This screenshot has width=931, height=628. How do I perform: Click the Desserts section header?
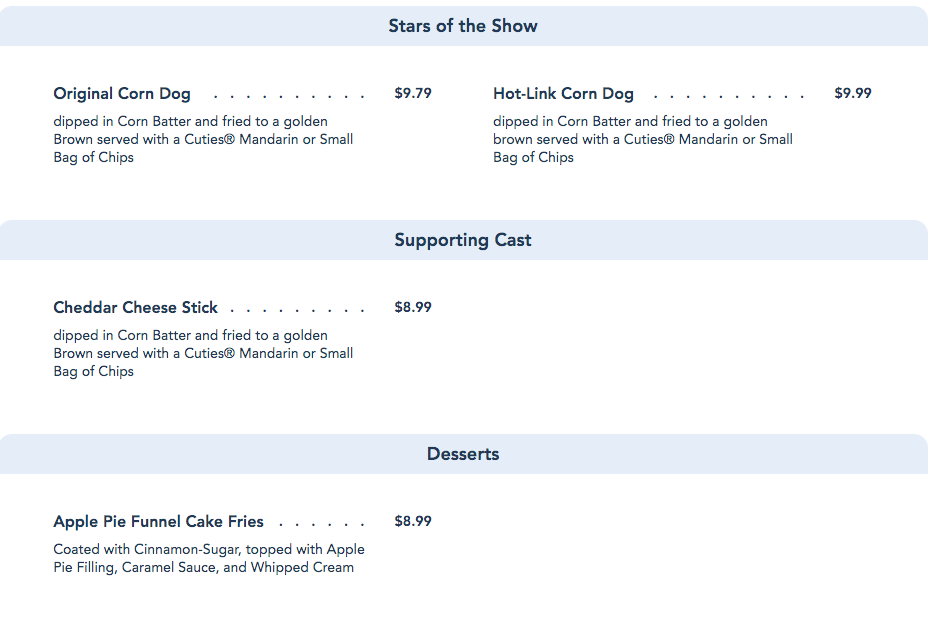(x=463, y=454)
